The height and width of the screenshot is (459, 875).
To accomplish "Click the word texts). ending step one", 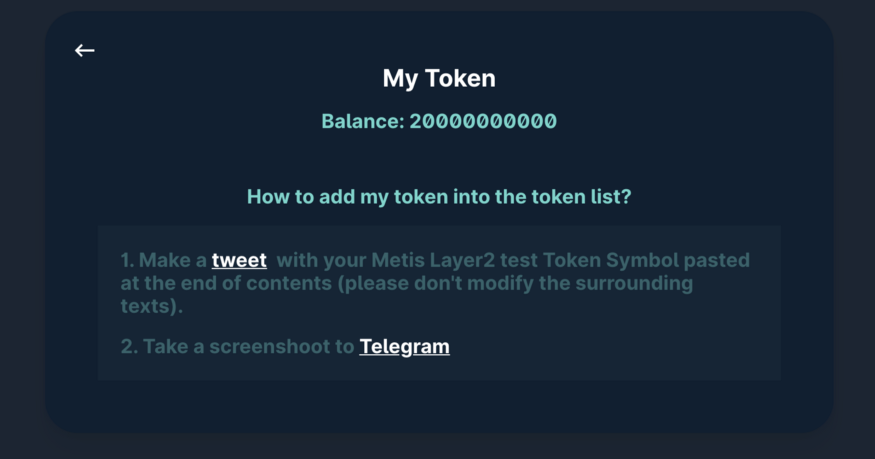I will [x=152, y=306].
